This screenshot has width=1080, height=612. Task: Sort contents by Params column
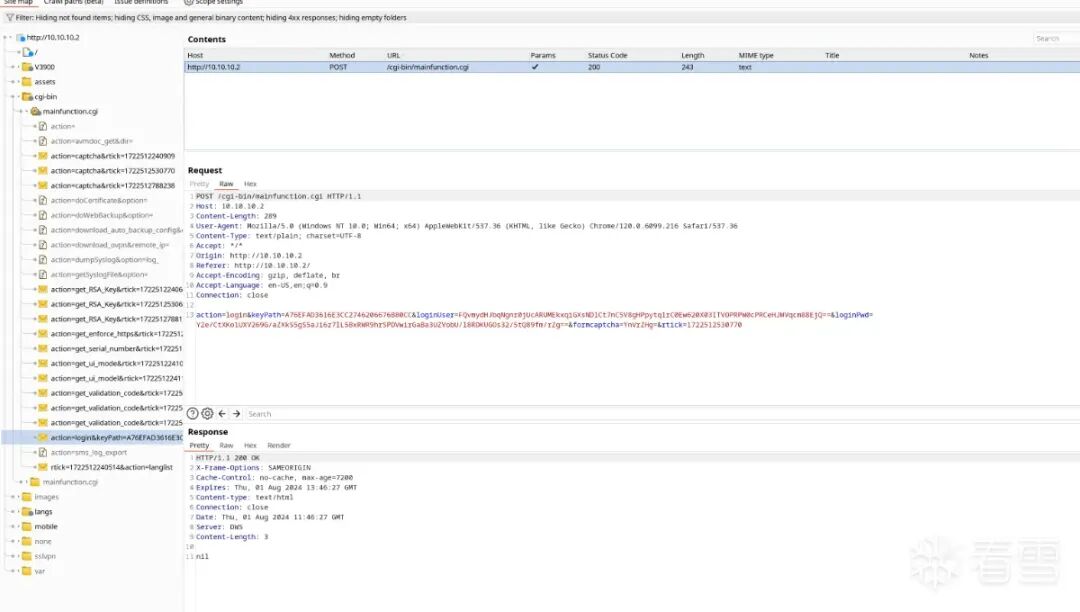(543, 56)
